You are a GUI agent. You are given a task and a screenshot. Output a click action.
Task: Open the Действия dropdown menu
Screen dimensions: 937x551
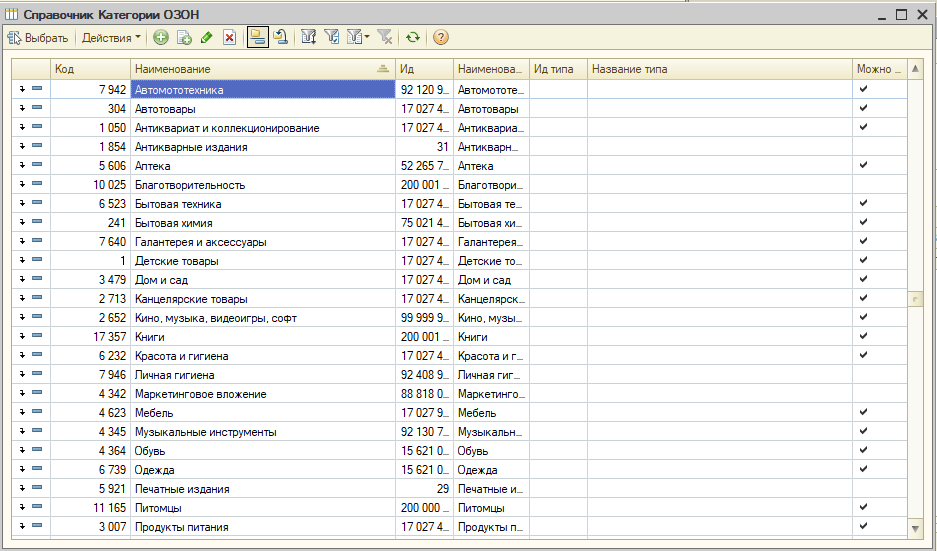pyautogui.click(x=111, y=38)
